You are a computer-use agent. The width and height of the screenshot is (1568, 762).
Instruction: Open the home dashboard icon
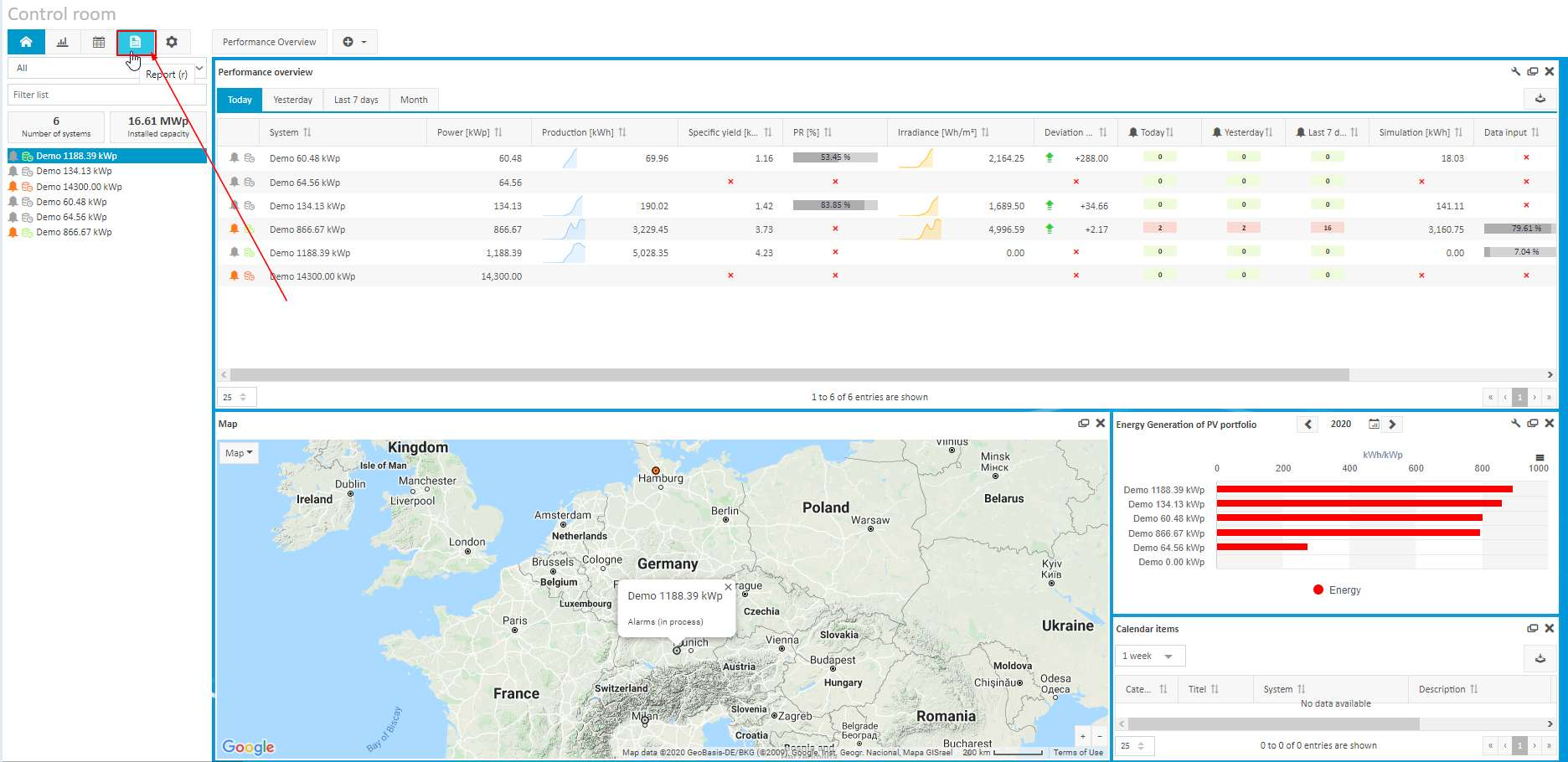click(x=26, y=42)
